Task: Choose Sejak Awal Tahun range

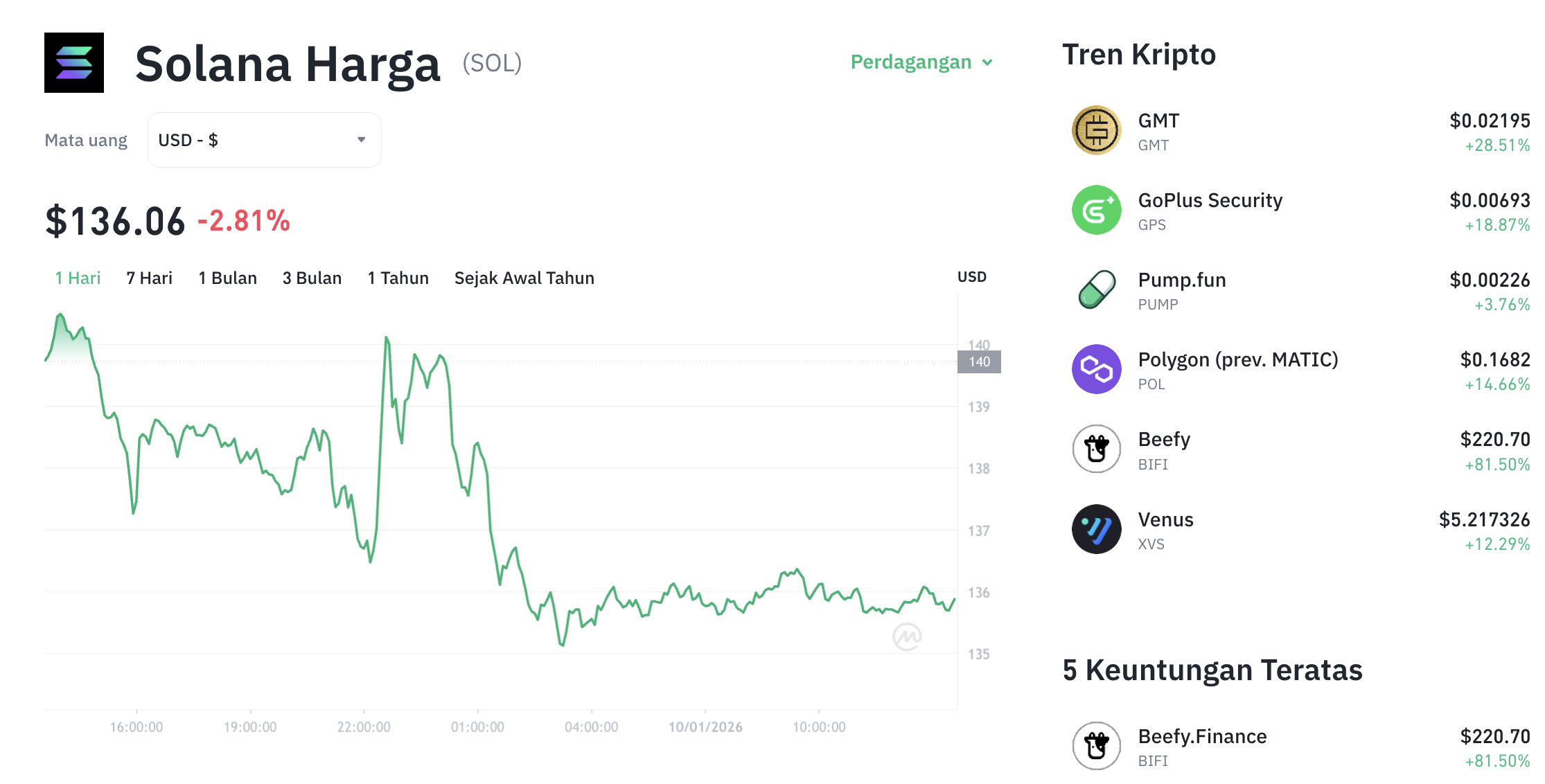Action: (x=524, y=278)
